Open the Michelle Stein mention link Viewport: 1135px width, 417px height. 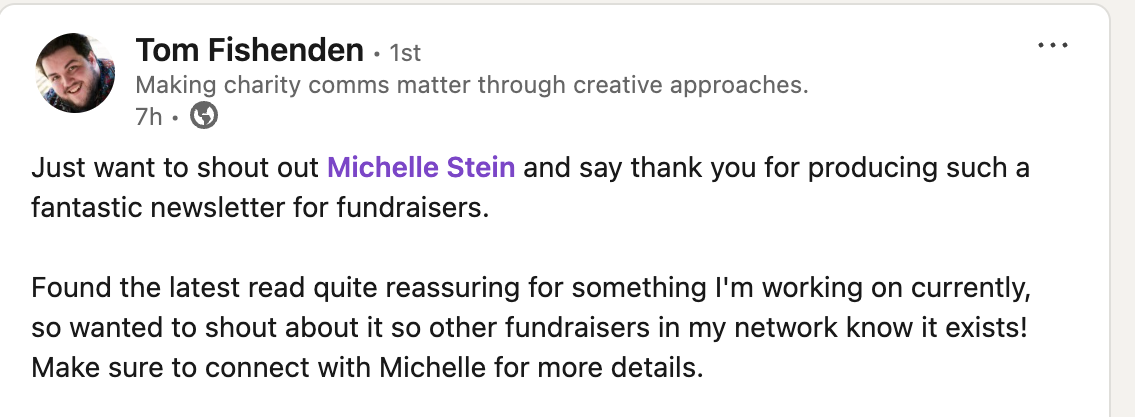tap(421, 167)
